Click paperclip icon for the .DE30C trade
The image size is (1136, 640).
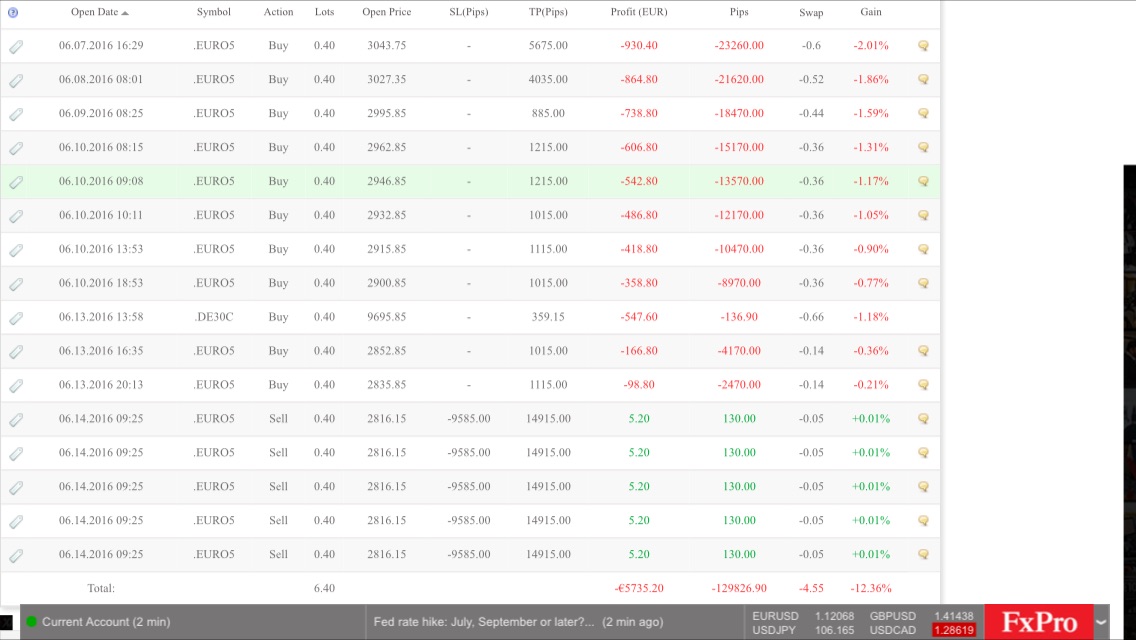tap(16, 318)
